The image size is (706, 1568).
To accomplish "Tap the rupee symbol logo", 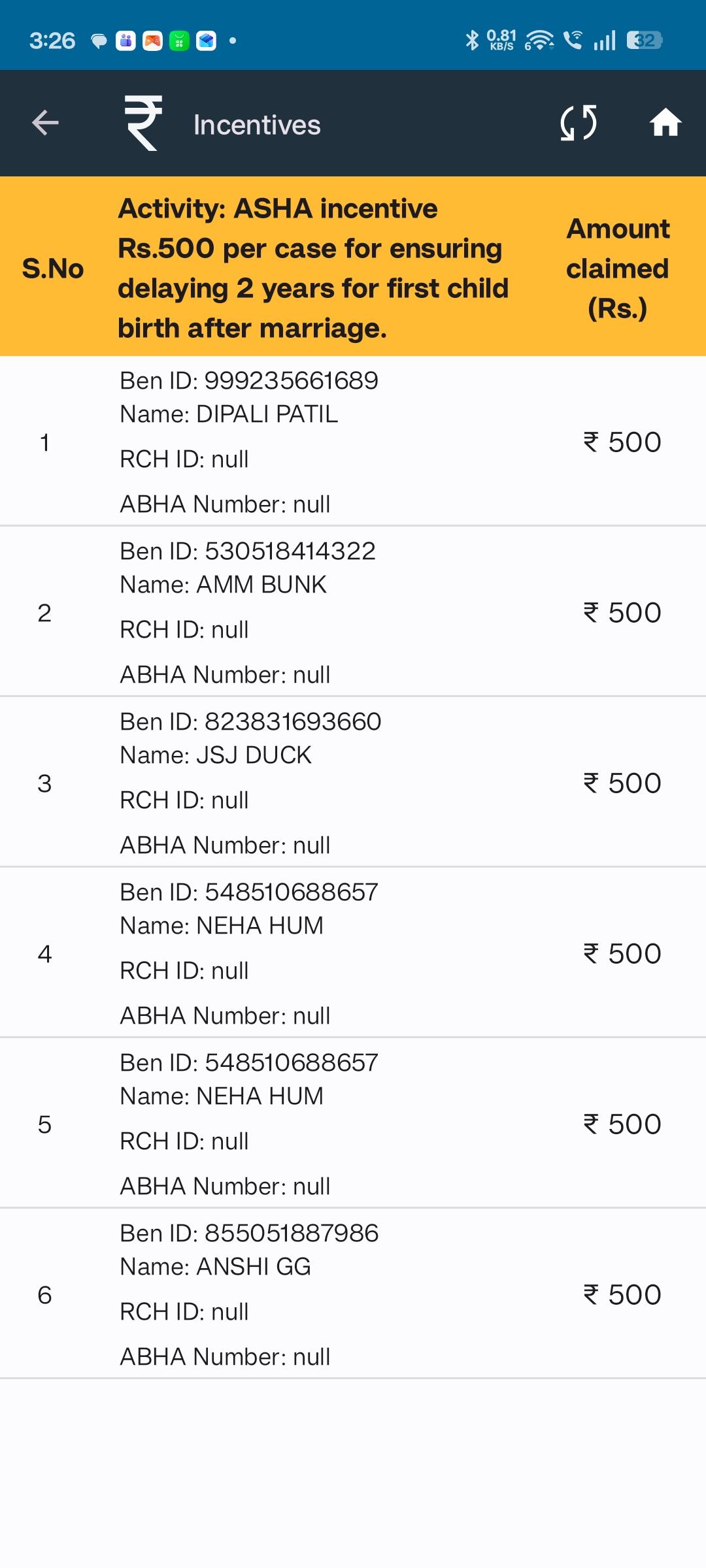I will (x=144, y=123).
